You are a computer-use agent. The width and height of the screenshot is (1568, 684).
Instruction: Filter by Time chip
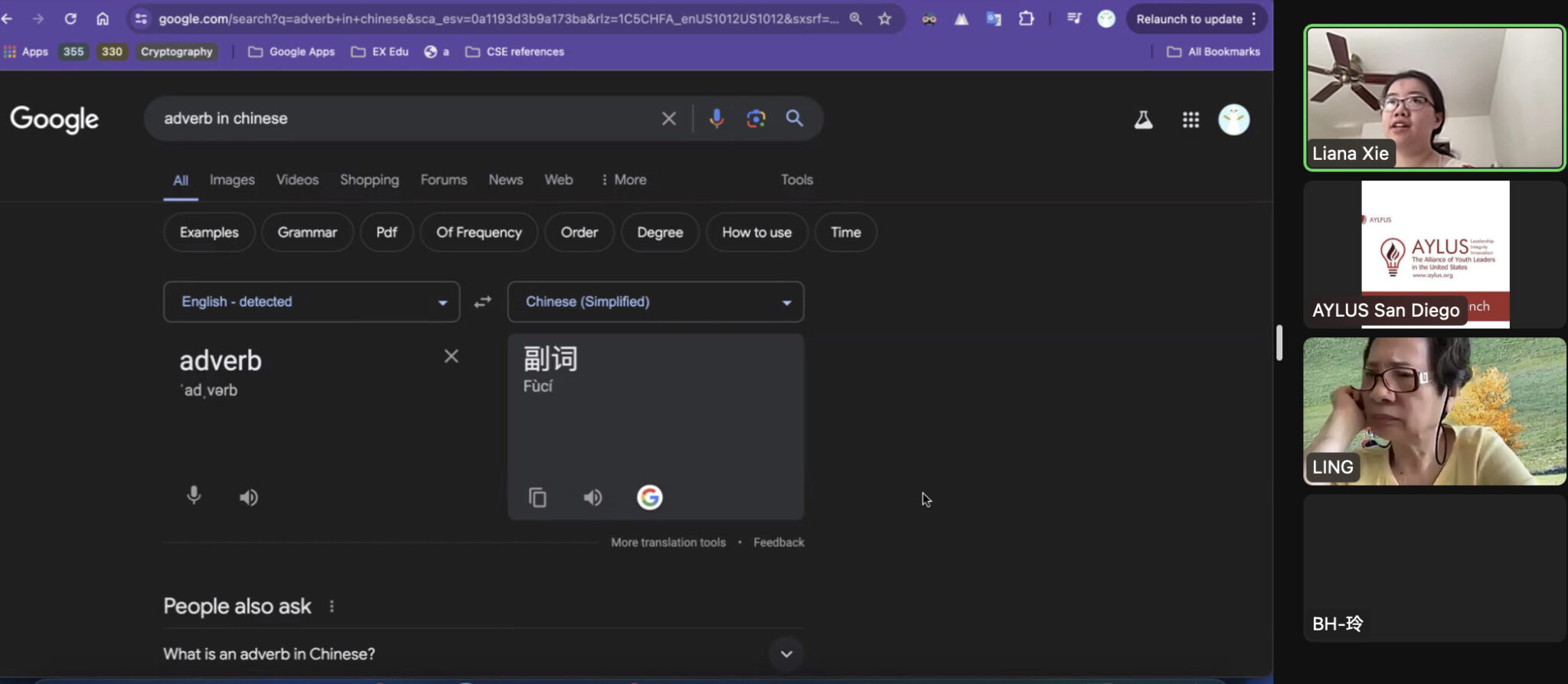click(x=845, y=233)
